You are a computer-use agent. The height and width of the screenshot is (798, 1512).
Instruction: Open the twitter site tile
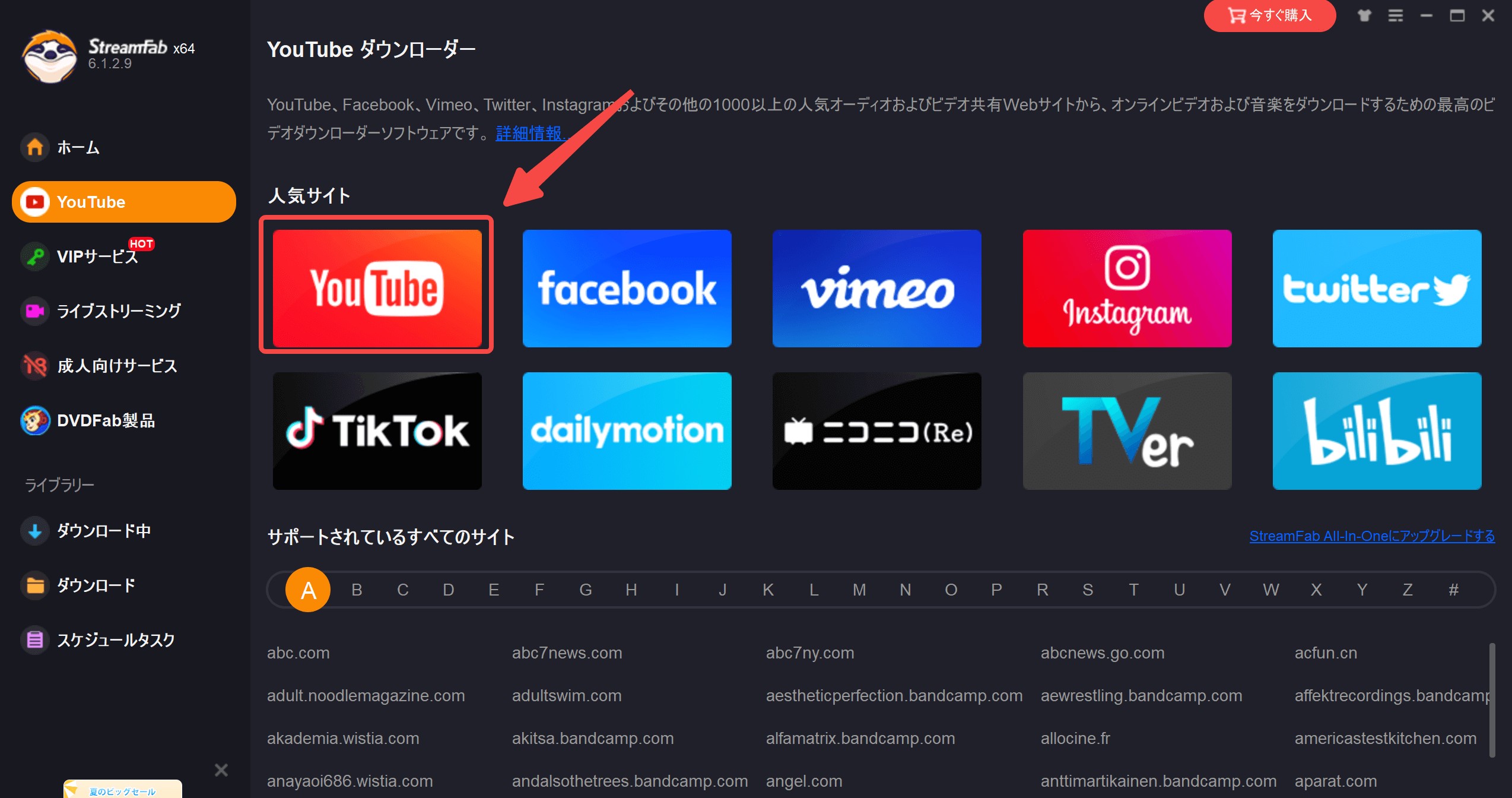pyautogui.click(x=1377, y=288)
